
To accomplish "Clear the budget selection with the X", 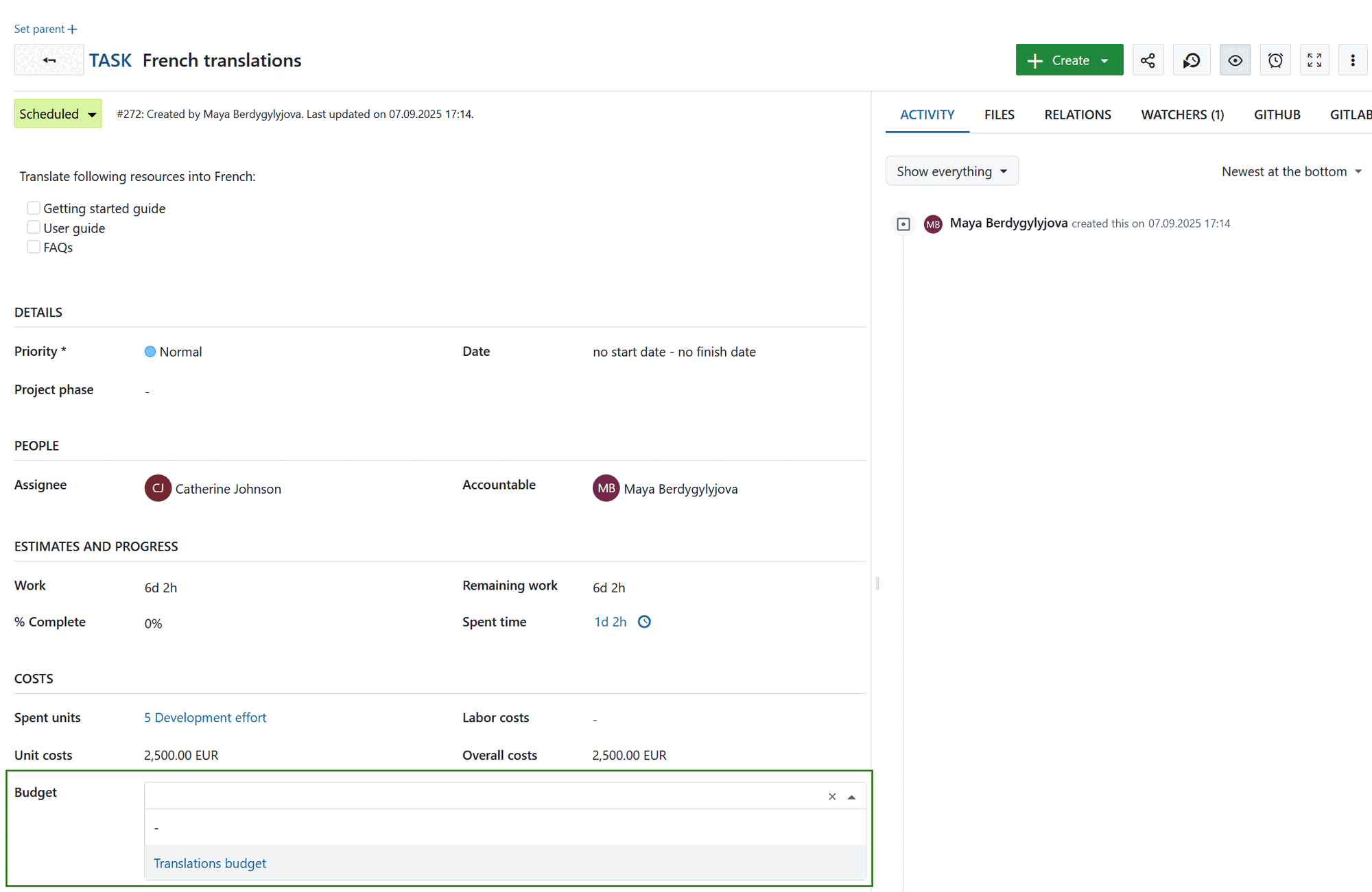I will (831, 796).
